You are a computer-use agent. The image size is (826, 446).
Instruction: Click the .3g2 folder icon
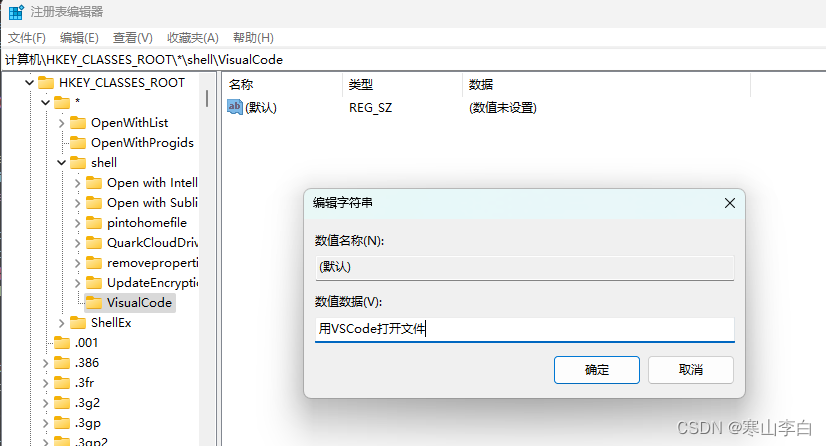pos(62,403)
